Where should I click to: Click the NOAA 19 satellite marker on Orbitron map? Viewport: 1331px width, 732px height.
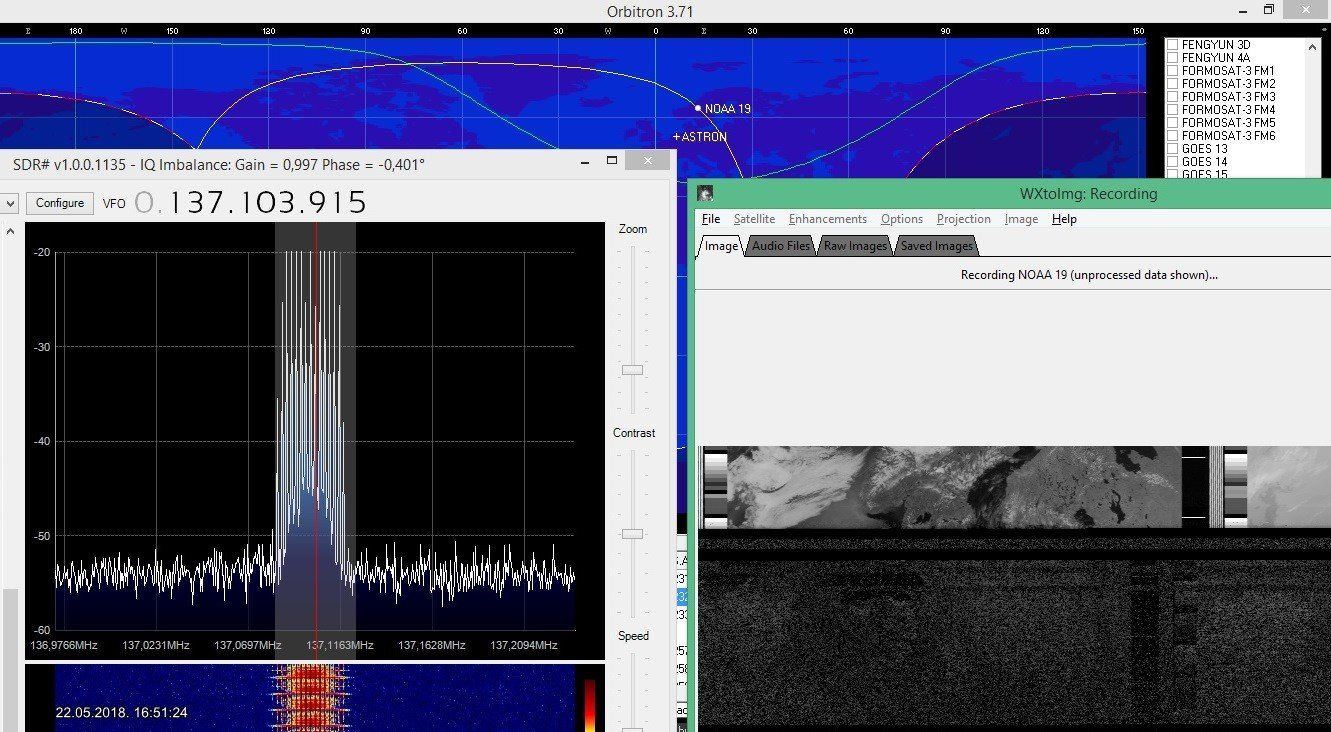[x=698, y=107]
